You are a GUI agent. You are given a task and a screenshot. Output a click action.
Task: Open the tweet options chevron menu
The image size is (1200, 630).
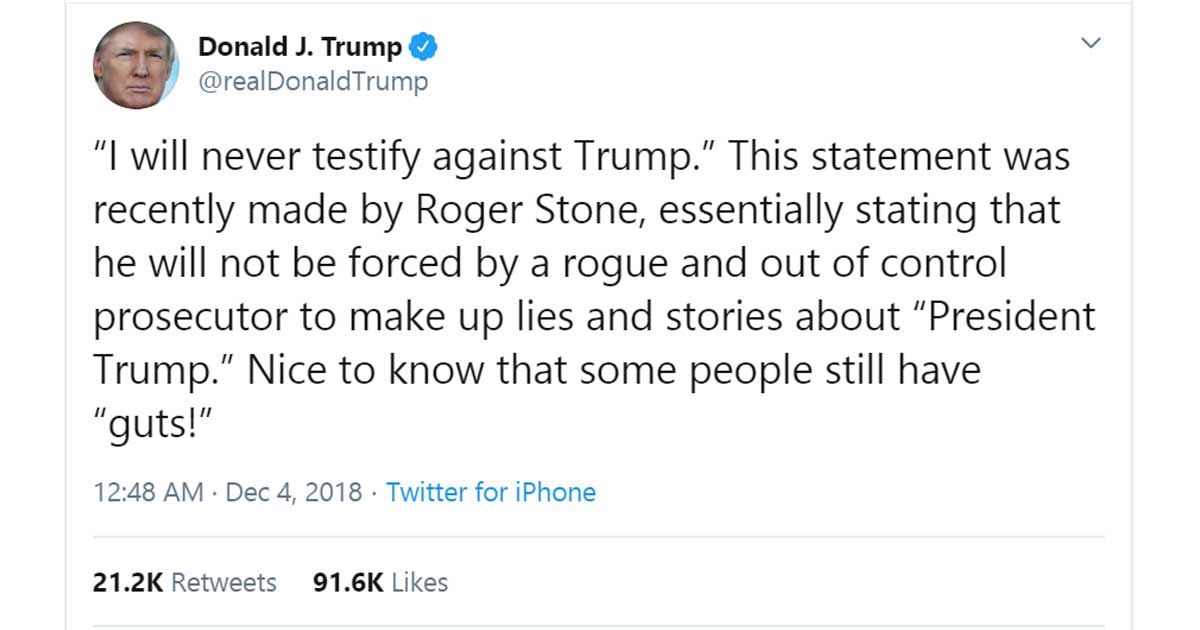(x=1091, y=43)
